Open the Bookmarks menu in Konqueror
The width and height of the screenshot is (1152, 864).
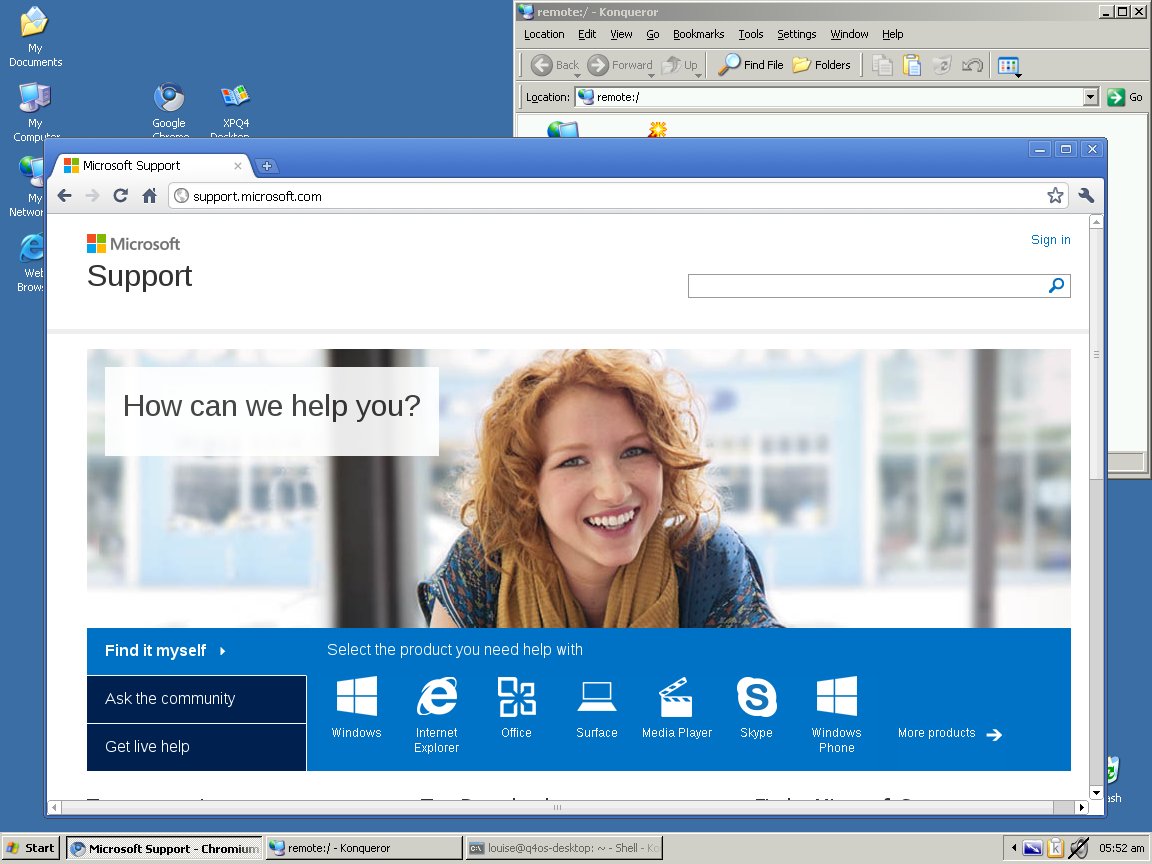tap(698, 33)
